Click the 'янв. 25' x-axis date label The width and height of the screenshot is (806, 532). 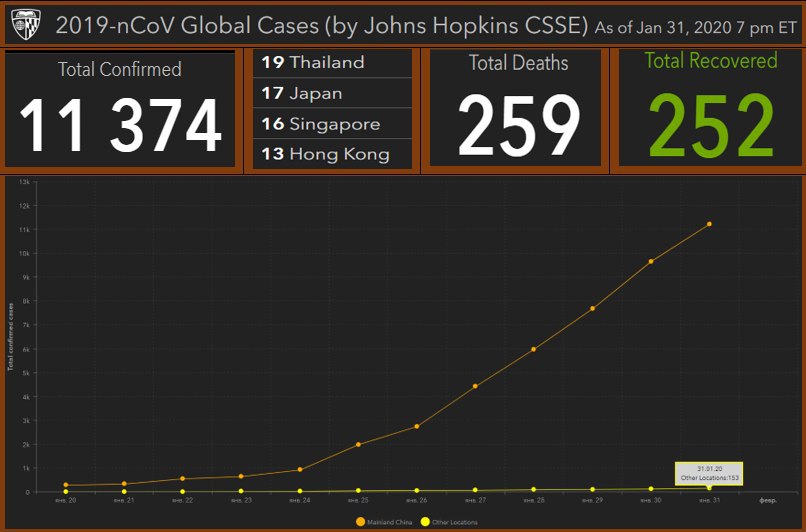point(358,501)
